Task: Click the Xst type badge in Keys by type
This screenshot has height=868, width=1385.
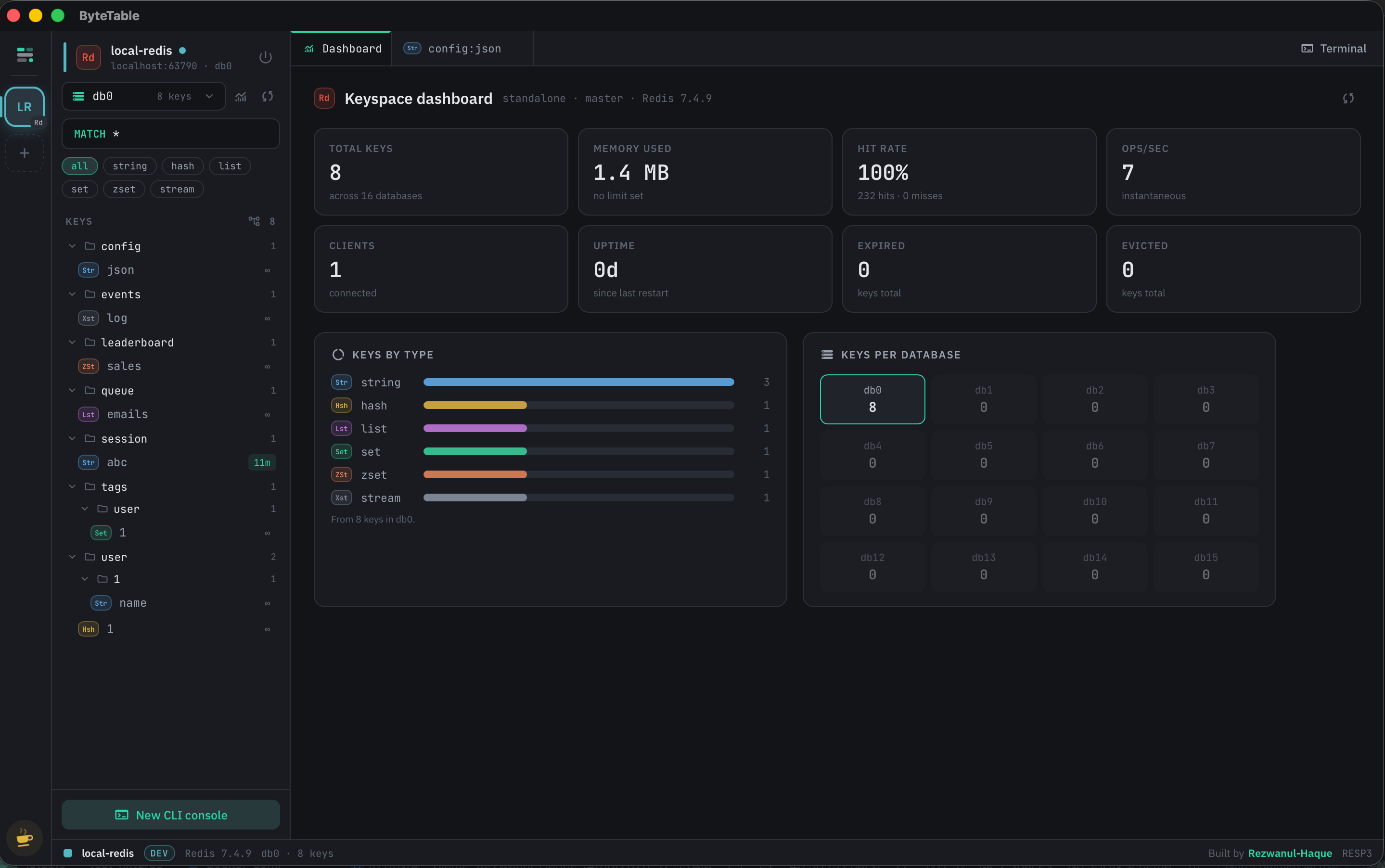Action: pos(342,498)
